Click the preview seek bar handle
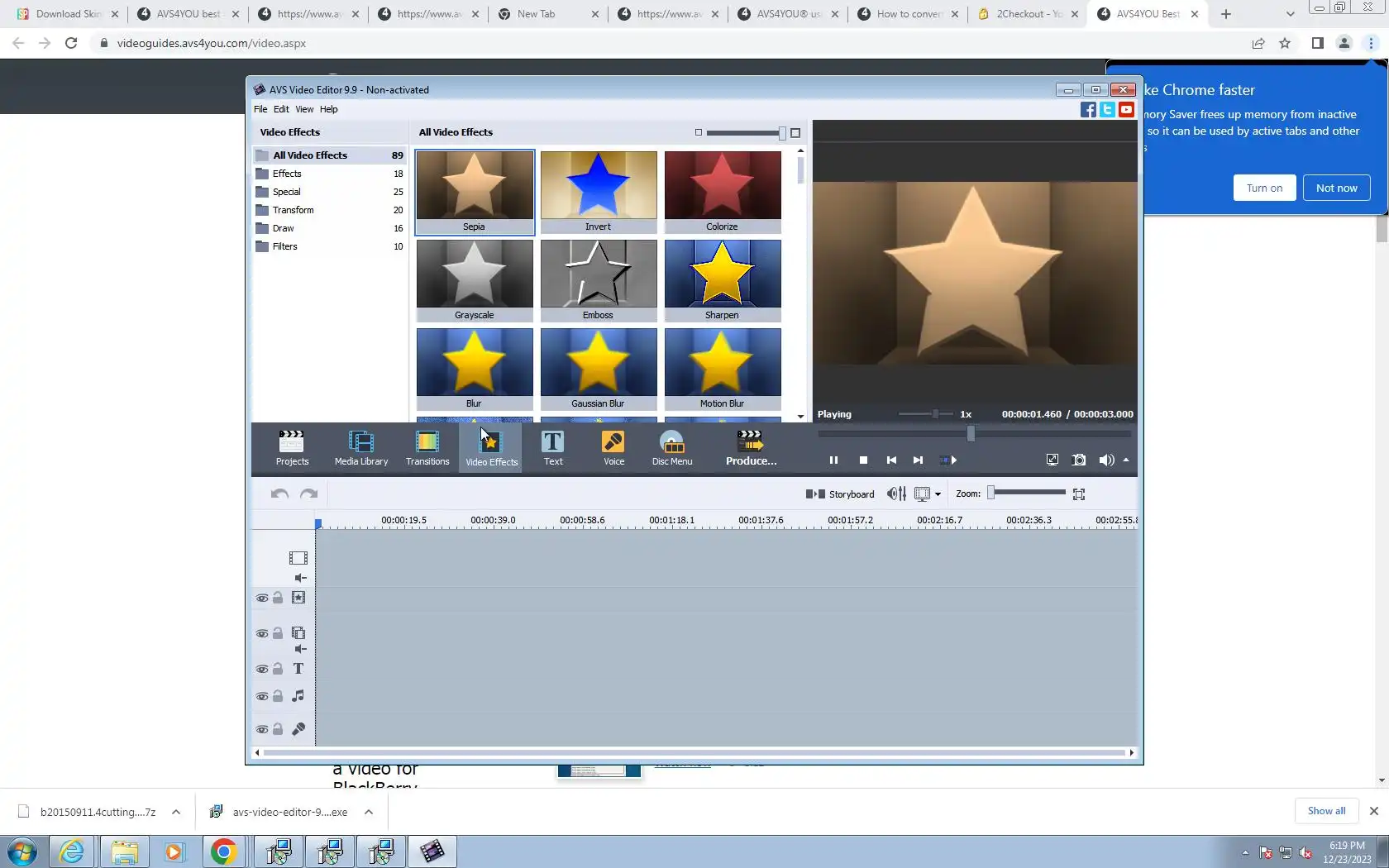The height and width of the screenshot is (868, 1389). click(x=971, y=433)
